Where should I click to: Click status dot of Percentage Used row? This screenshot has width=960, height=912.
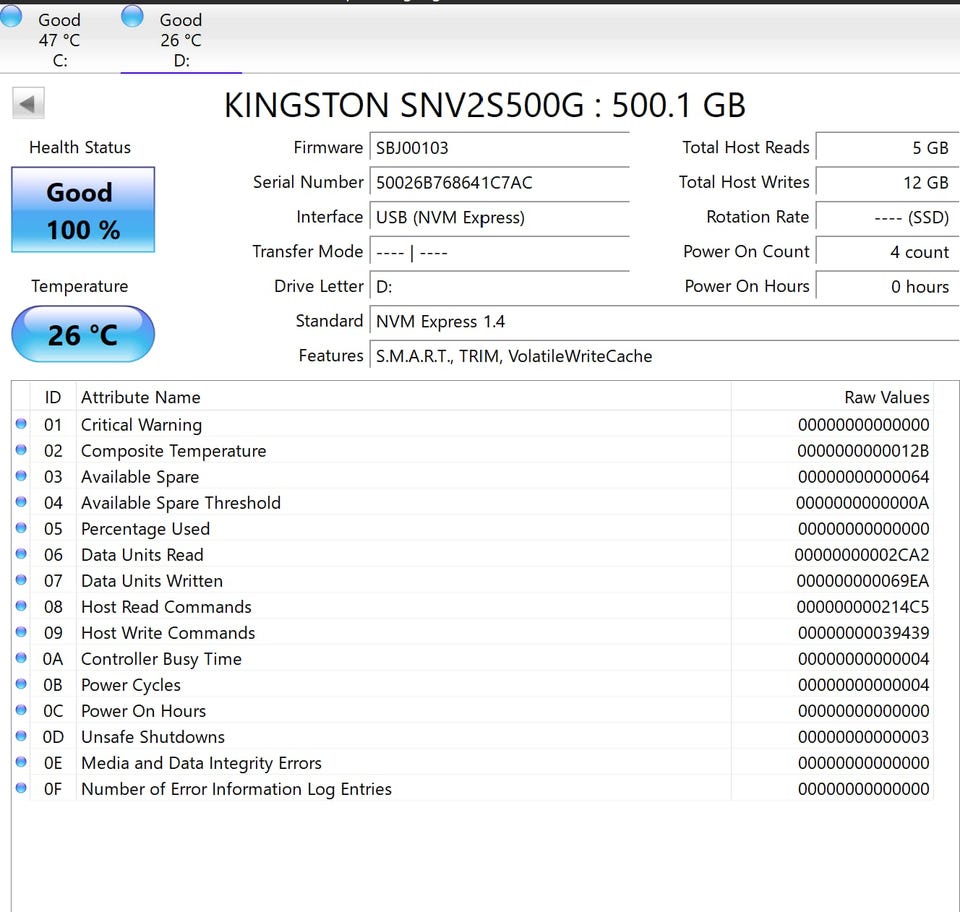click(21, 528)
